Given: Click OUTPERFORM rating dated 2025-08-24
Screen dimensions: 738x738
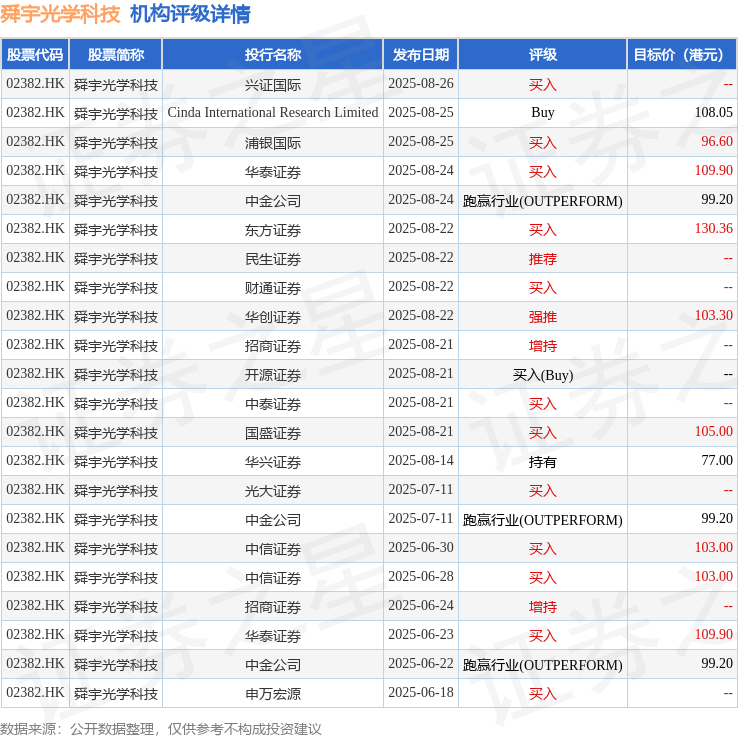Looking at the screenshot, I should pyautogui.click(x=543, y=201).
